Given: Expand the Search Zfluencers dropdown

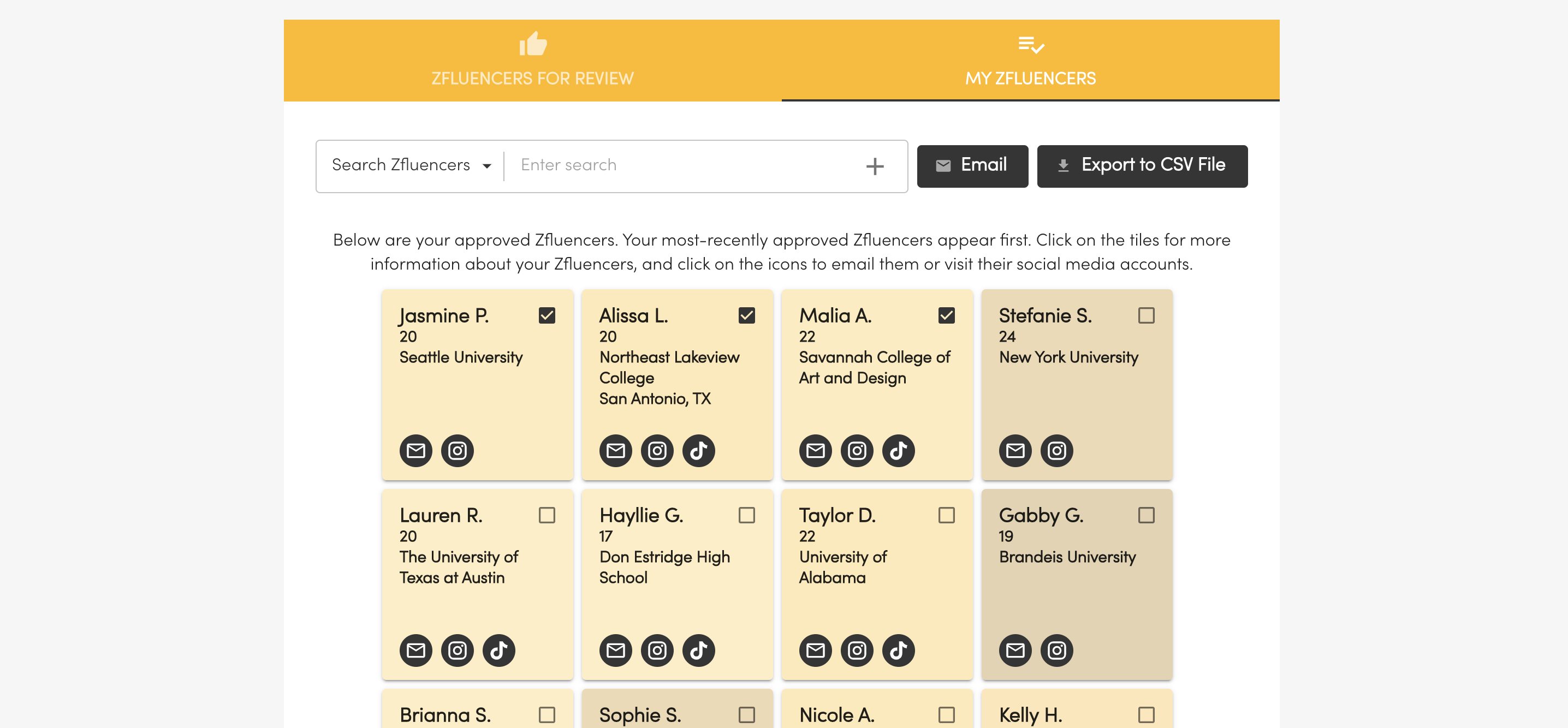Looking at the screenshot, I should coord(411,165).
